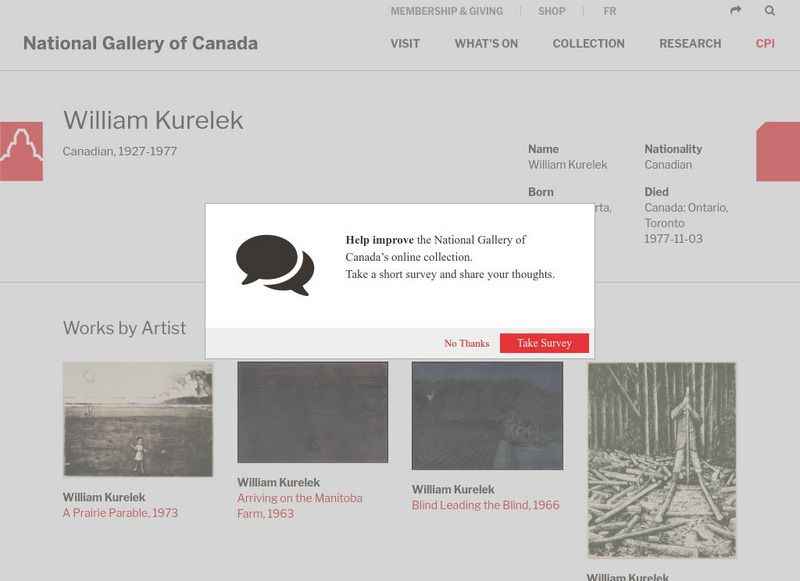Open the WHAT'S ON menu
The width and height of the screenshot is (800, 581).
pyautogui.click(x=486, y=44)
